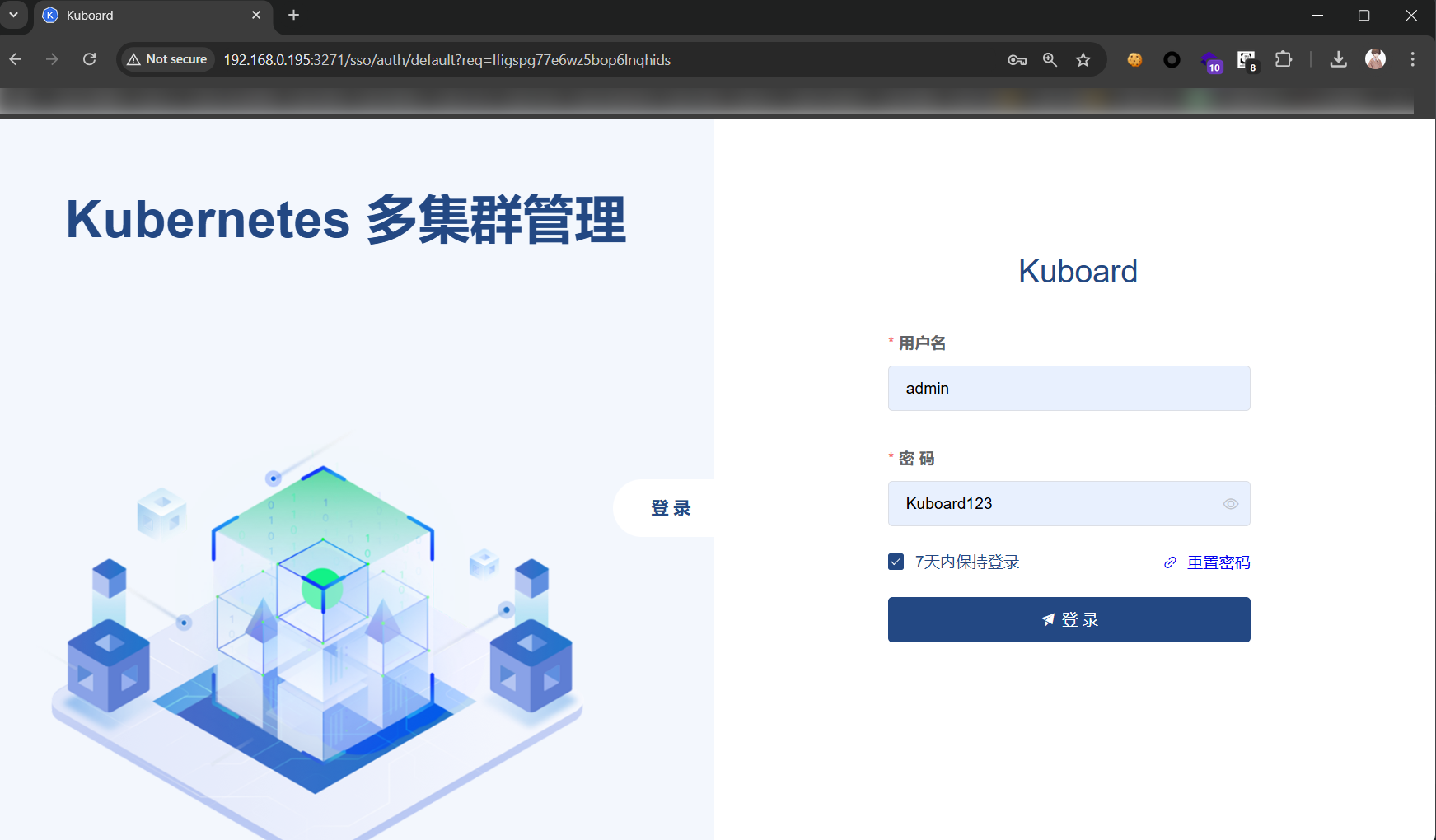Open a new browser tab
This screenshot has width=1436, height=840.
pos(293,16)
